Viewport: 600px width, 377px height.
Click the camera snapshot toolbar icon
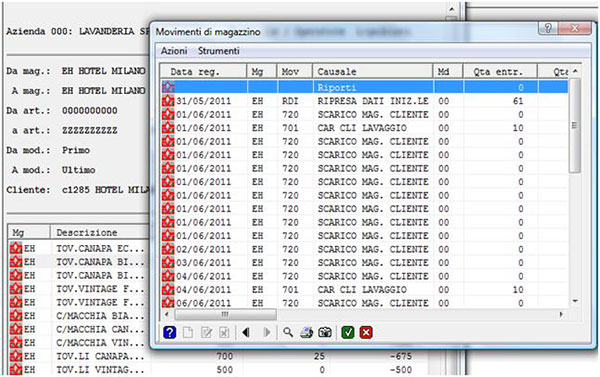coord(325,332)
